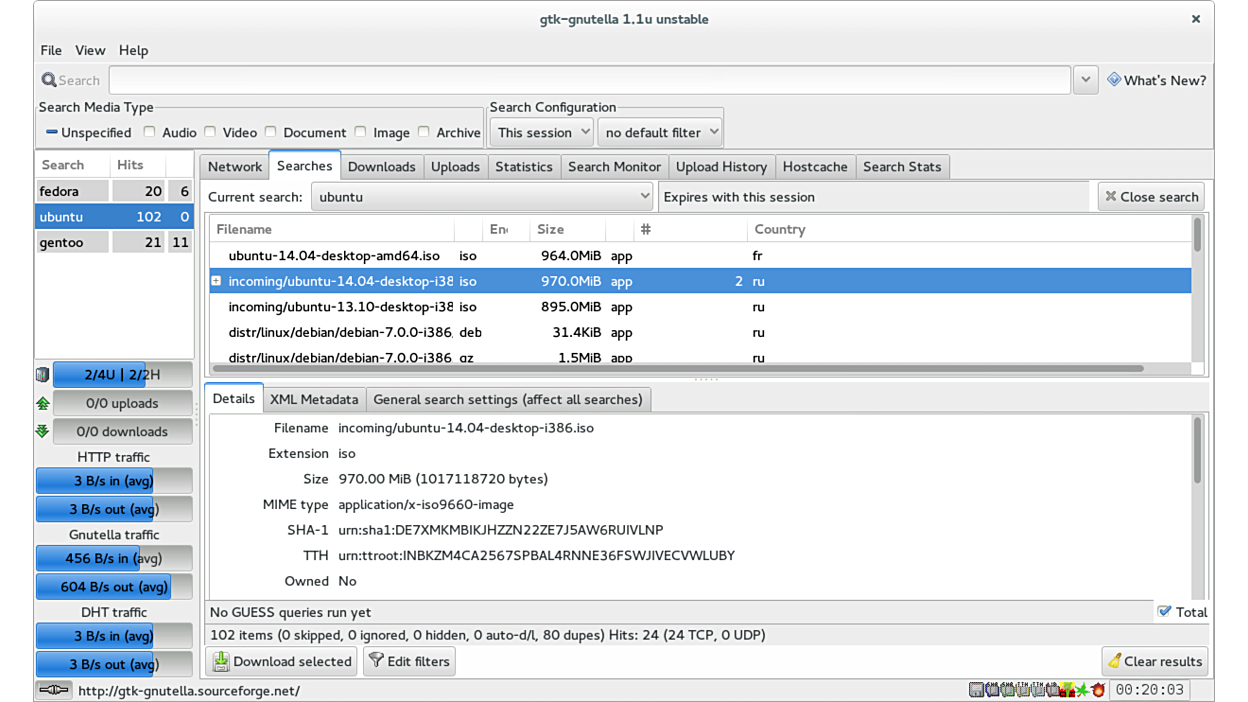Click the green uploads arrow icon
This screenshot has width=1248, height=702.
(x=42, y=403)
